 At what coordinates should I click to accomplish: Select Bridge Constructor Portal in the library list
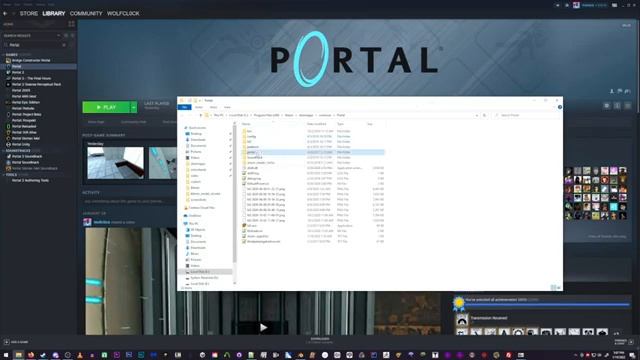tap(31, 60)
